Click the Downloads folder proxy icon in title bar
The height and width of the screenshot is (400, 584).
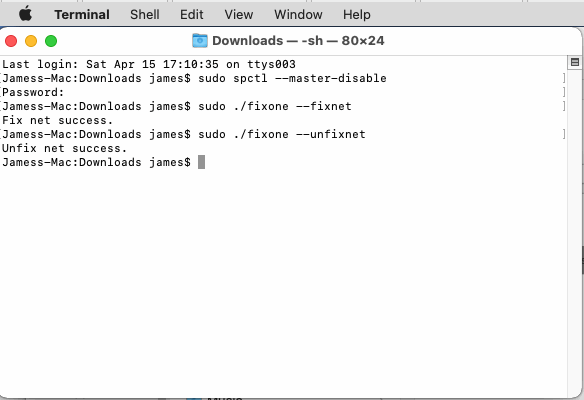tap(200, 41)
